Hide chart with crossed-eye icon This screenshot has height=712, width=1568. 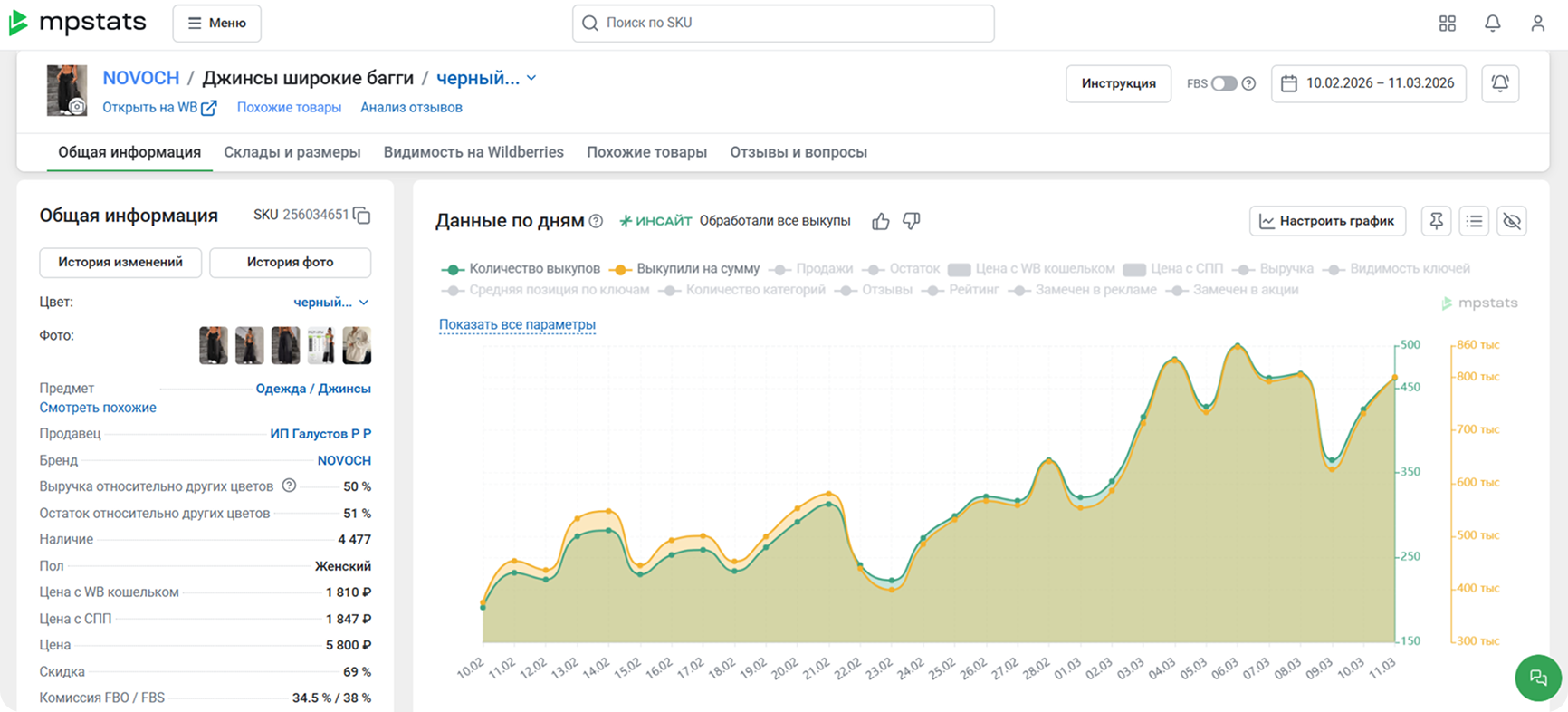[x=1511, y=221]
